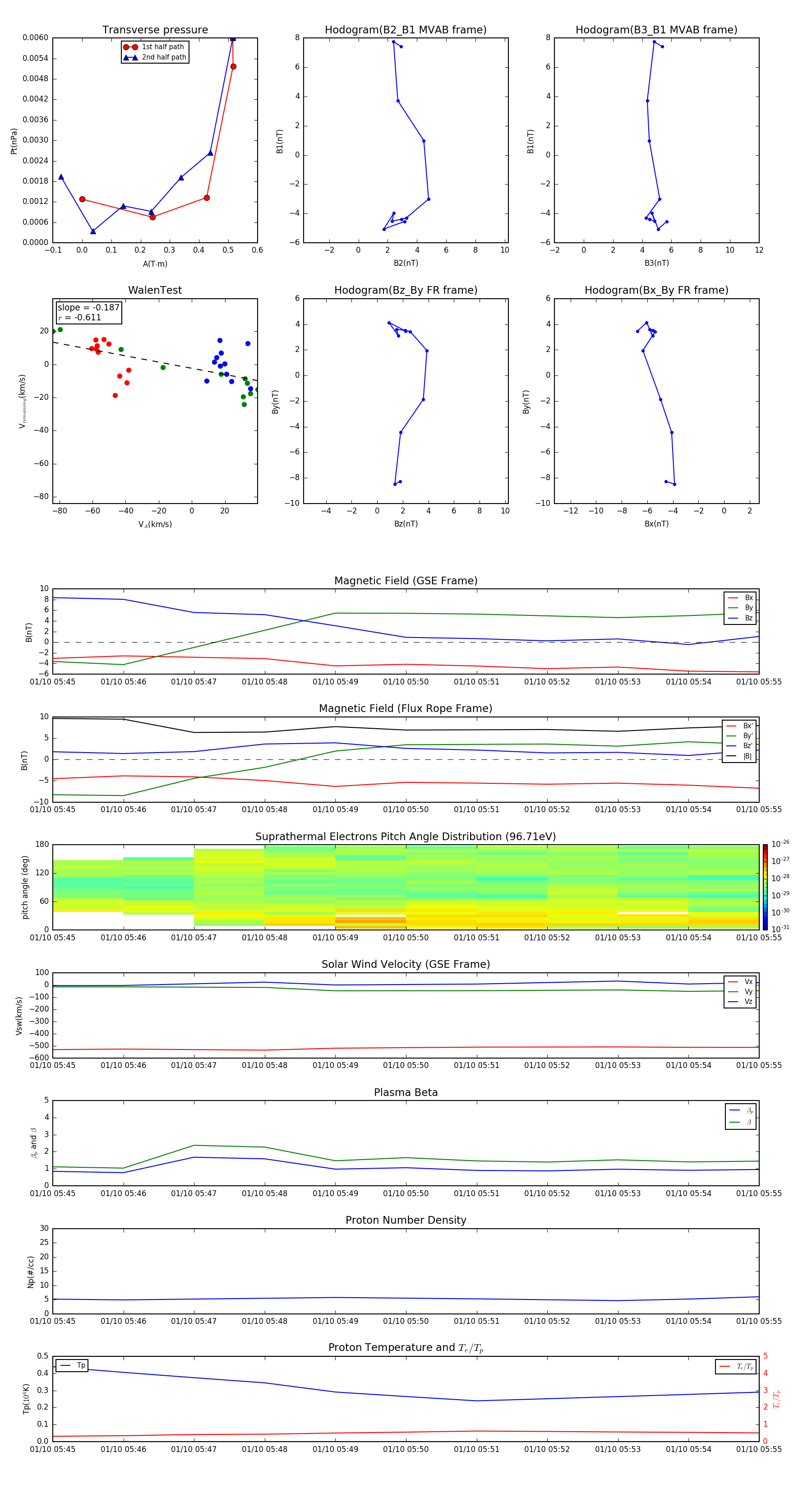This screenshot has width=812, height=1489.
Task: Select "Bz" in the GSE Frame legend
Action: coord(740,619)
